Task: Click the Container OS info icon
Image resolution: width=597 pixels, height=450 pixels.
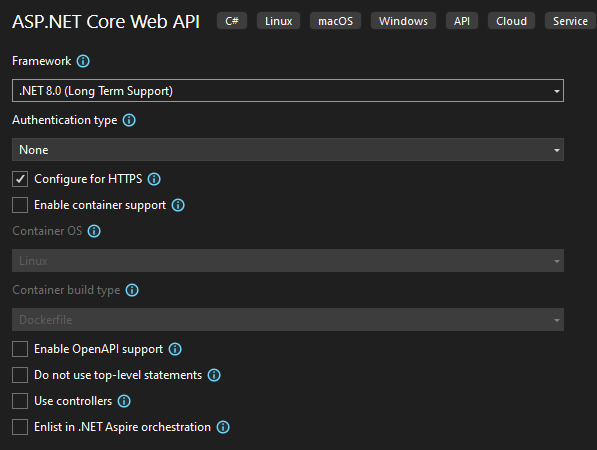Action: pyautogui.click(x=94, y=231)
